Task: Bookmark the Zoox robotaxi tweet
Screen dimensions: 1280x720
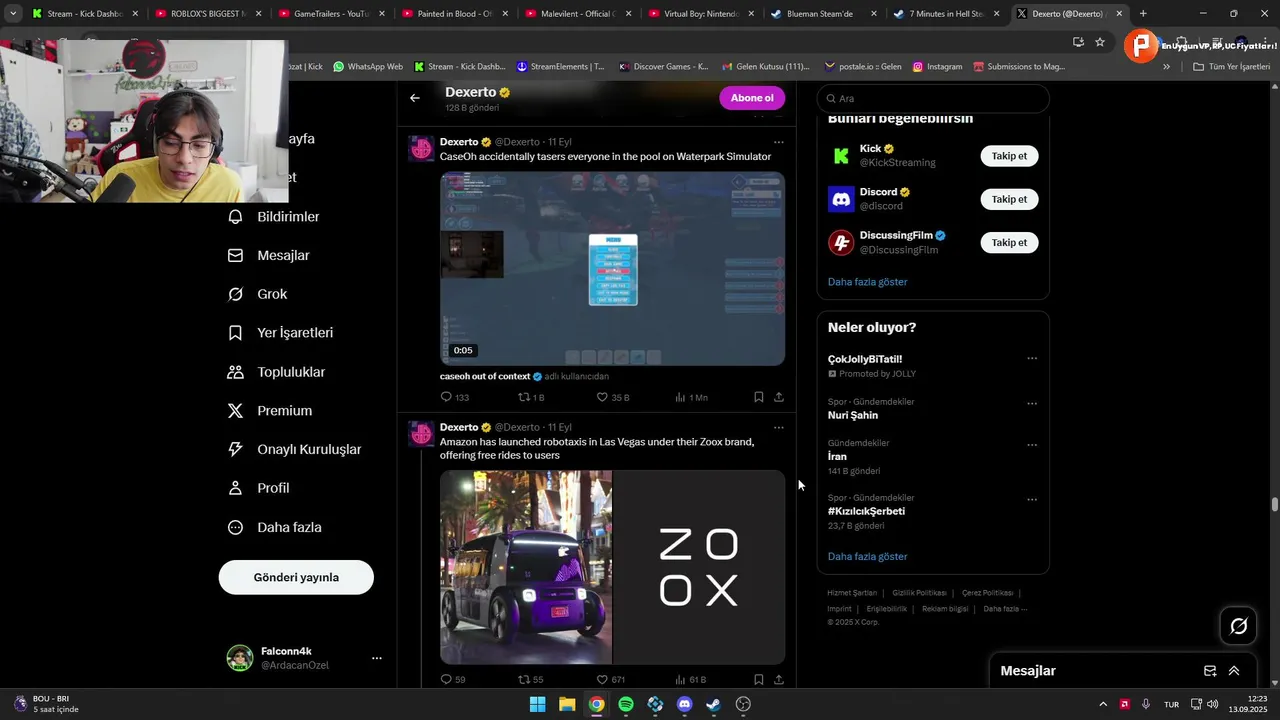Action: (759, 680)
